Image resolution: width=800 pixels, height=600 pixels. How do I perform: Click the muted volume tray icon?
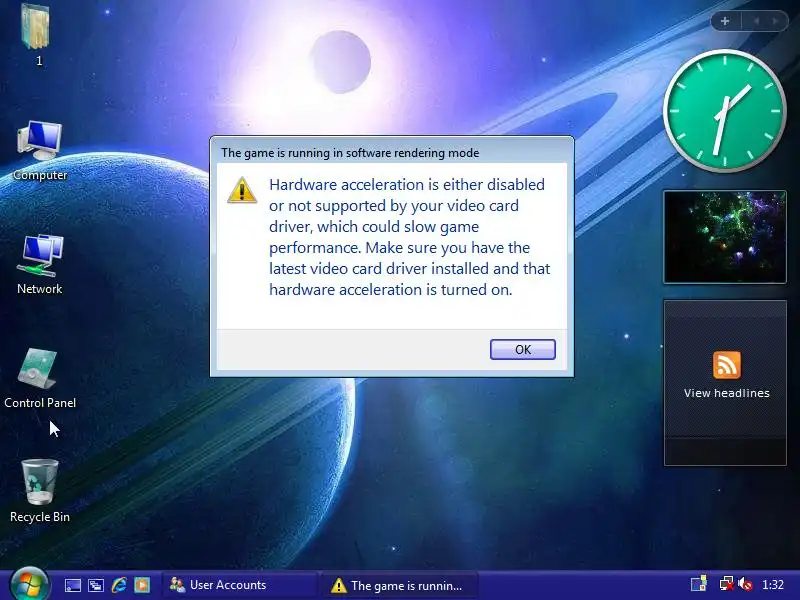(745, 584)
